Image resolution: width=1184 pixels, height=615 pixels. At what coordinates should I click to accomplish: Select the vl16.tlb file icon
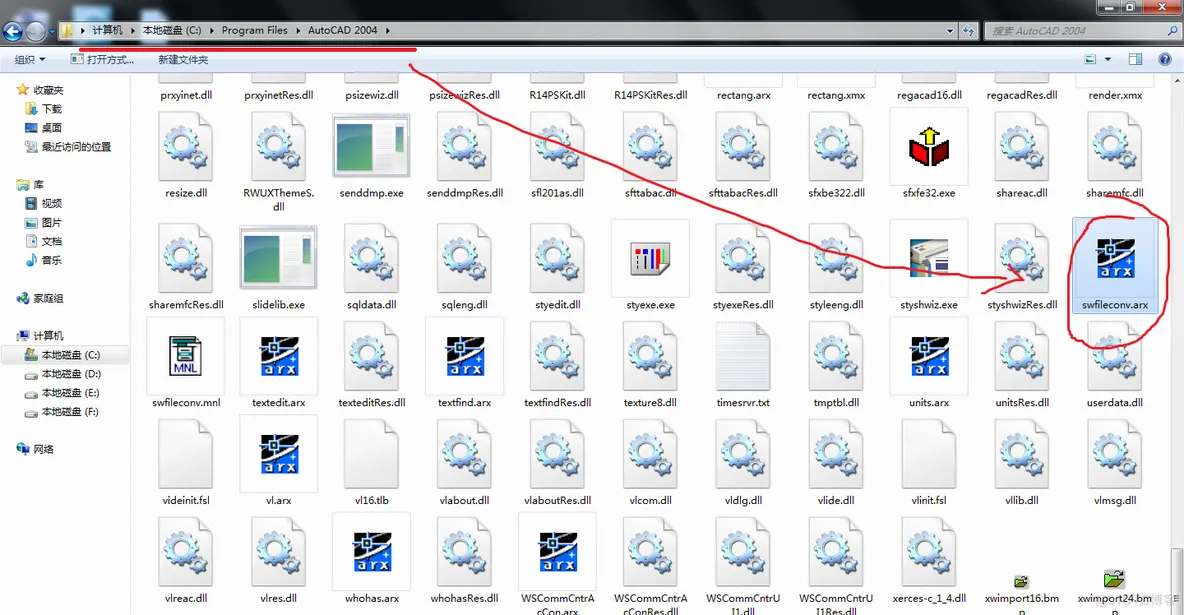point(372,453)
